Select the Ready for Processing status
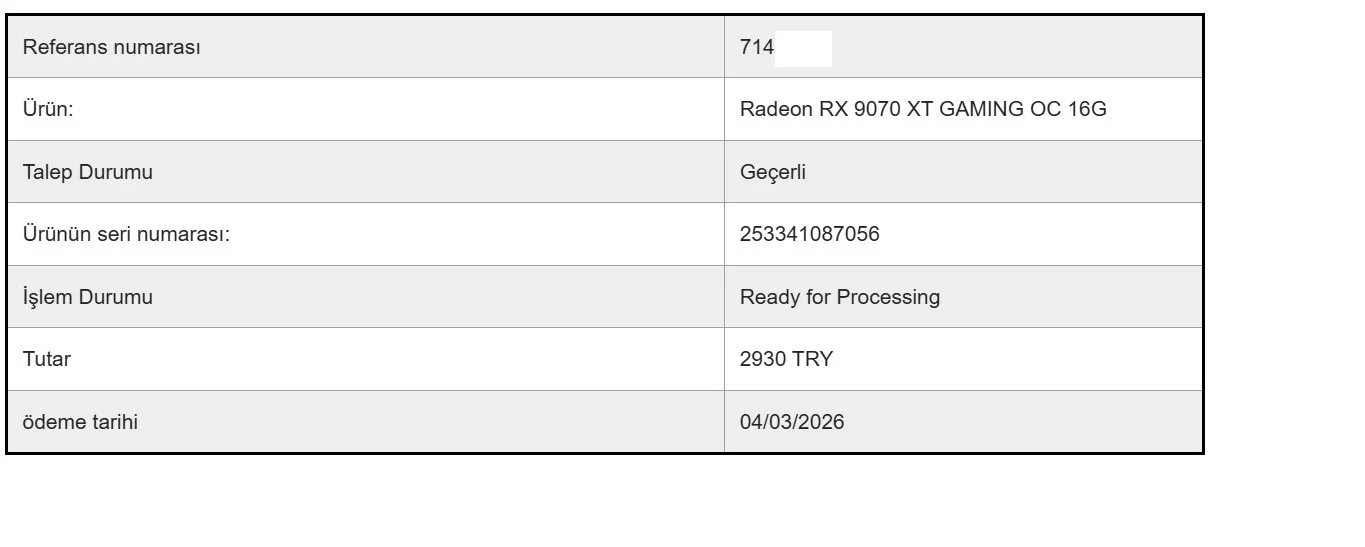Viewport: 1365px width, 547px height. 840,297
